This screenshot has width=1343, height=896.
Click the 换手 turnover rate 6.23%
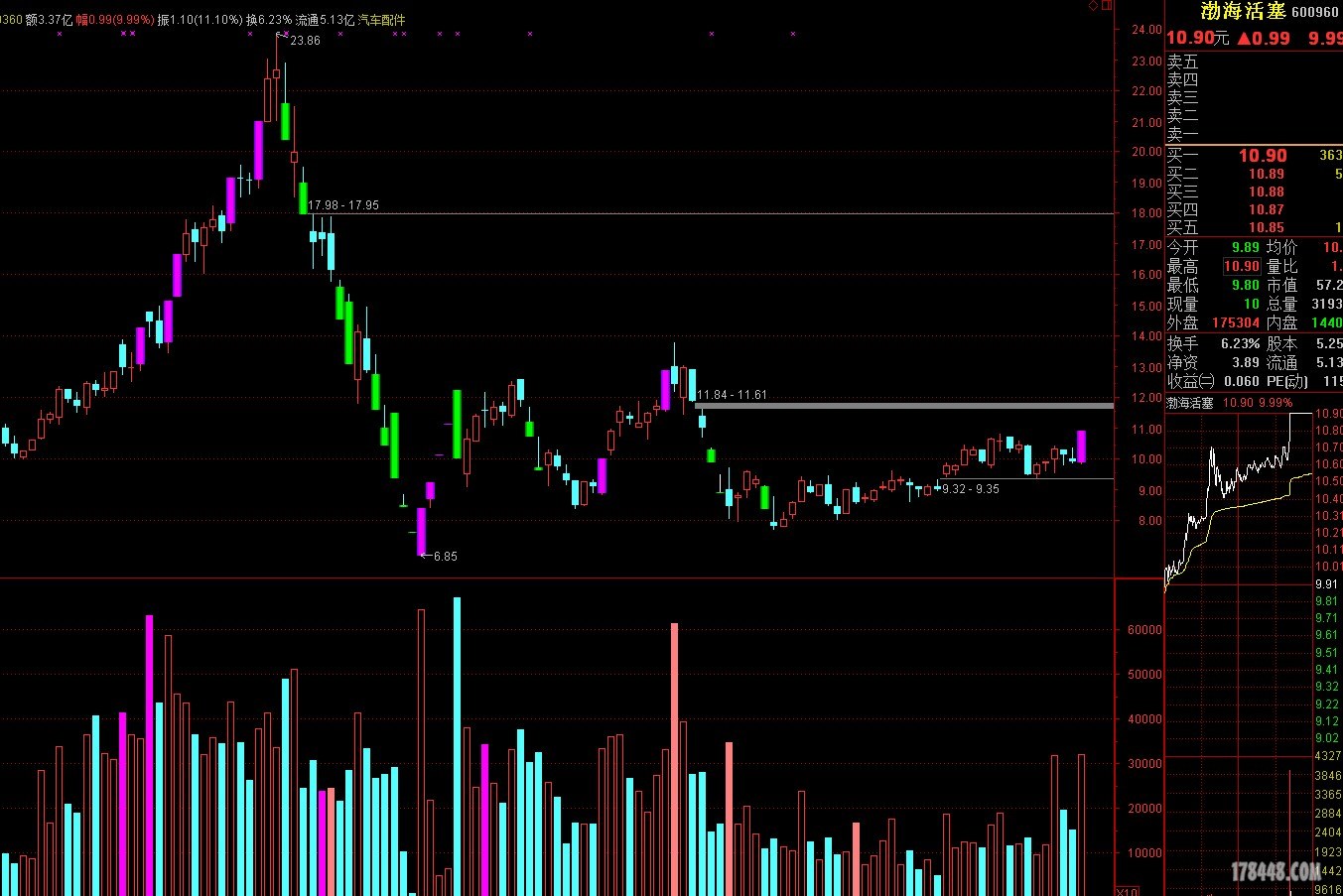[x=1240, y=343]
